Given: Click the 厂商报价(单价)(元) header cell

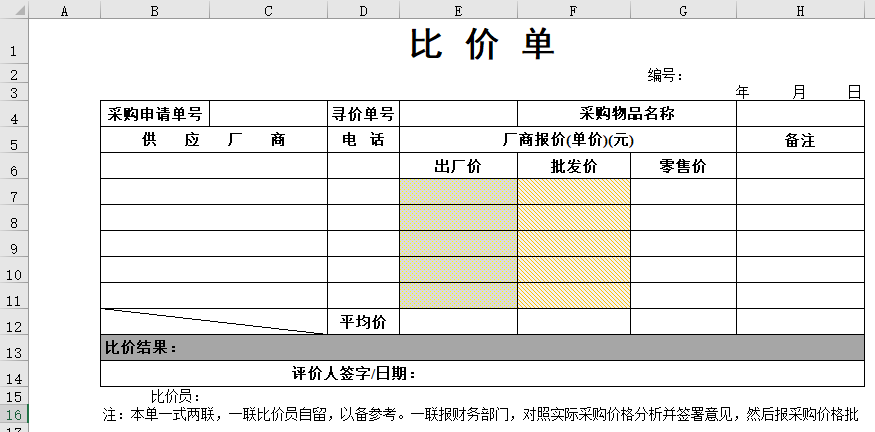Looking at the screenshot, I should (x=567, y=140).
